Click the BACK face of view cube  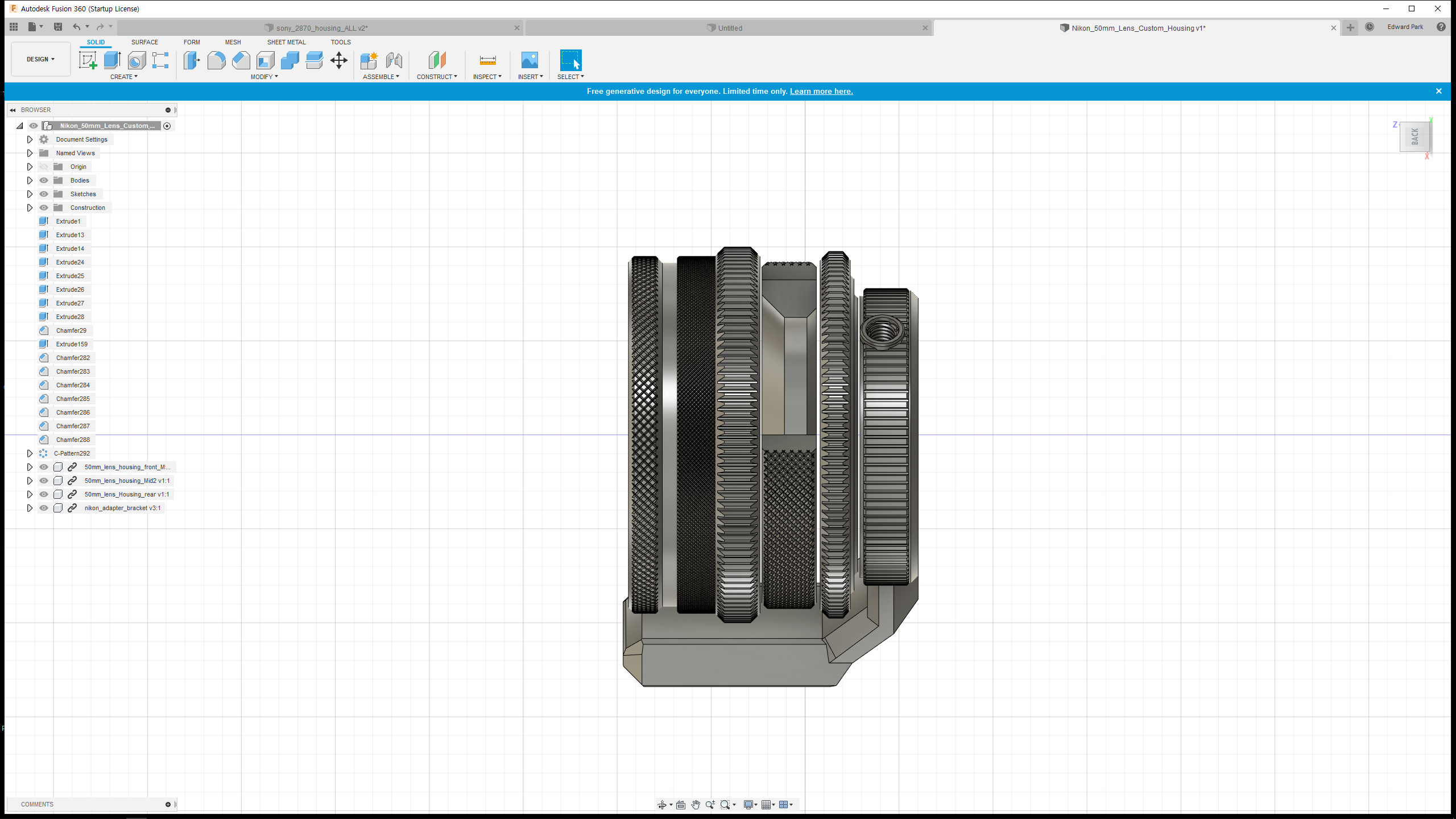pos(1414,137)
